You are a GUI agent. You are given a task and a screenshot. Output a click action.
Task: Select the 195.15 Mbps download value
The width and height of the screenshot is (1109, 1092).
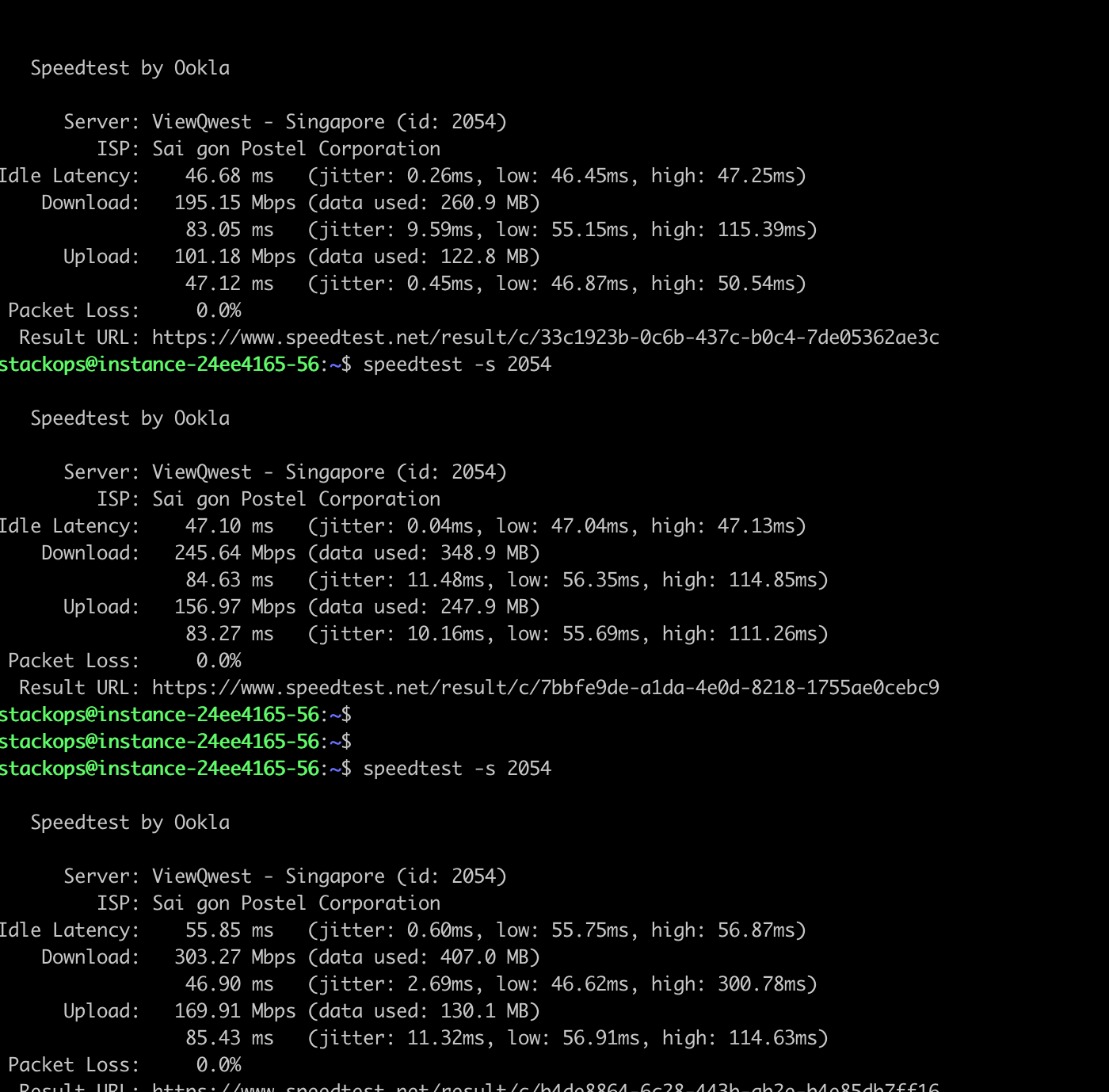click(234, 203)
